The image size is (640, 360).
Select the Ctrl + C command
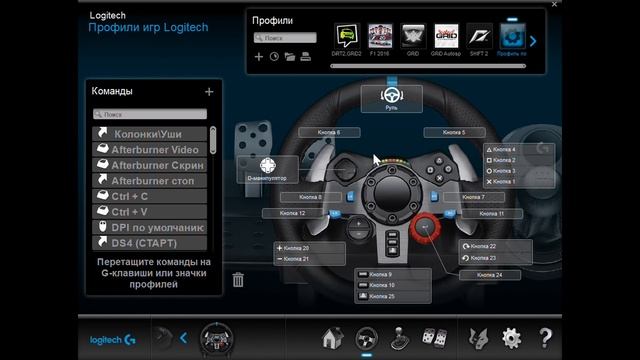coord(150,196)
